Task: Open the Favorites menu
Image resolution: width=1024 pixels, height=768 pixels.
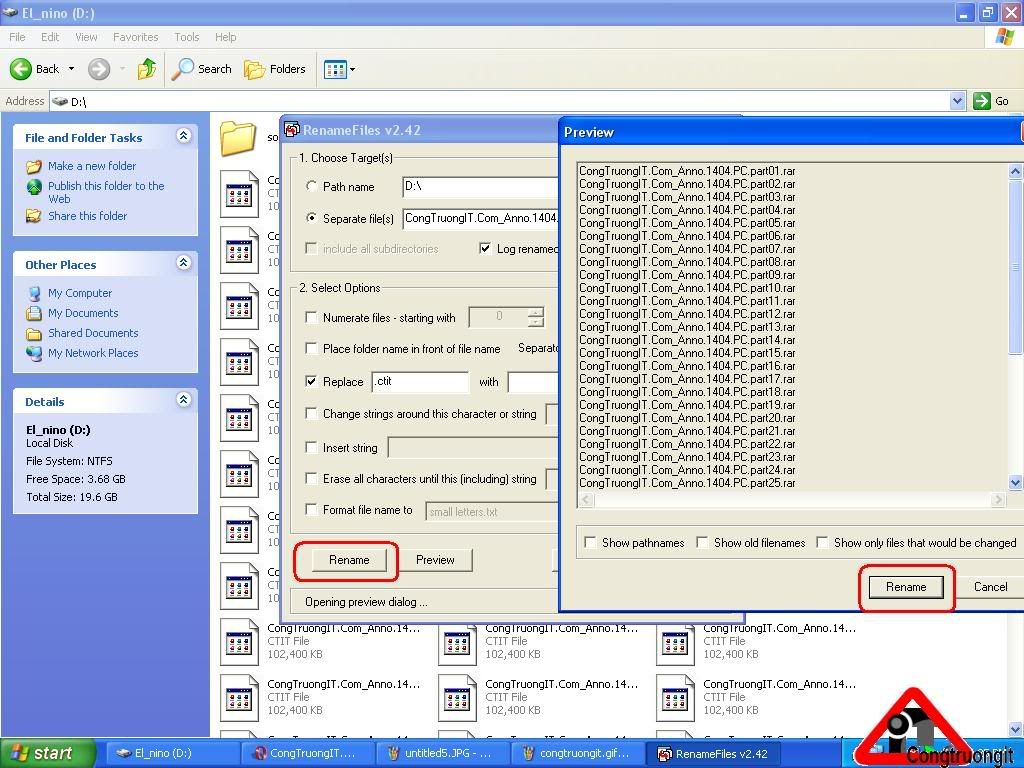Action: [x=135, y=37]
